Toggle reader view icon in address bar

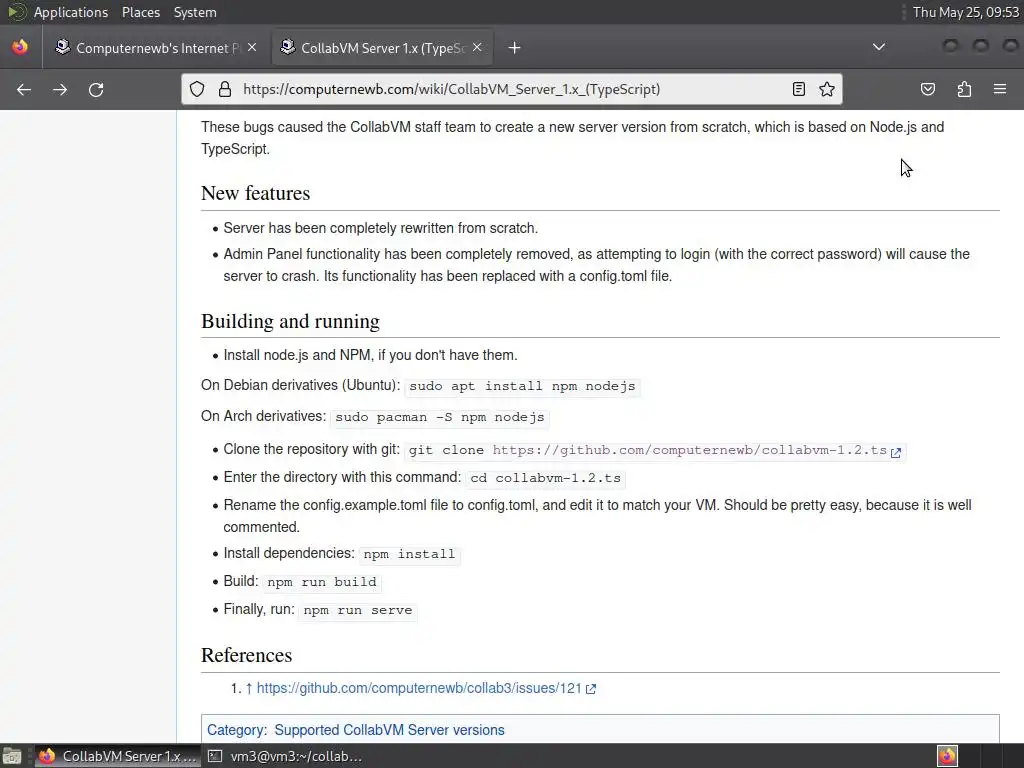click(x=799, y=89)
